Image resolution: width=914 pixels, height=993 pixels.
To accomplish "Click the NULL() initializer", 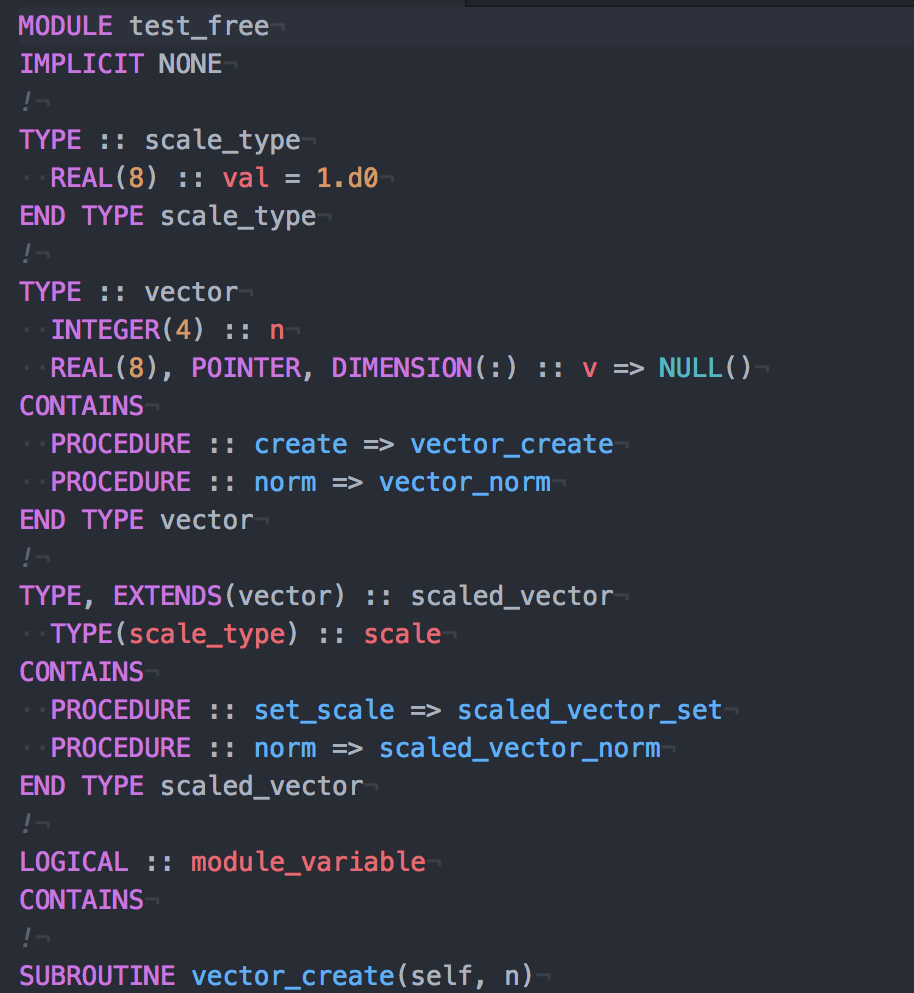I will pyautogui.click(x=705, y=368).
